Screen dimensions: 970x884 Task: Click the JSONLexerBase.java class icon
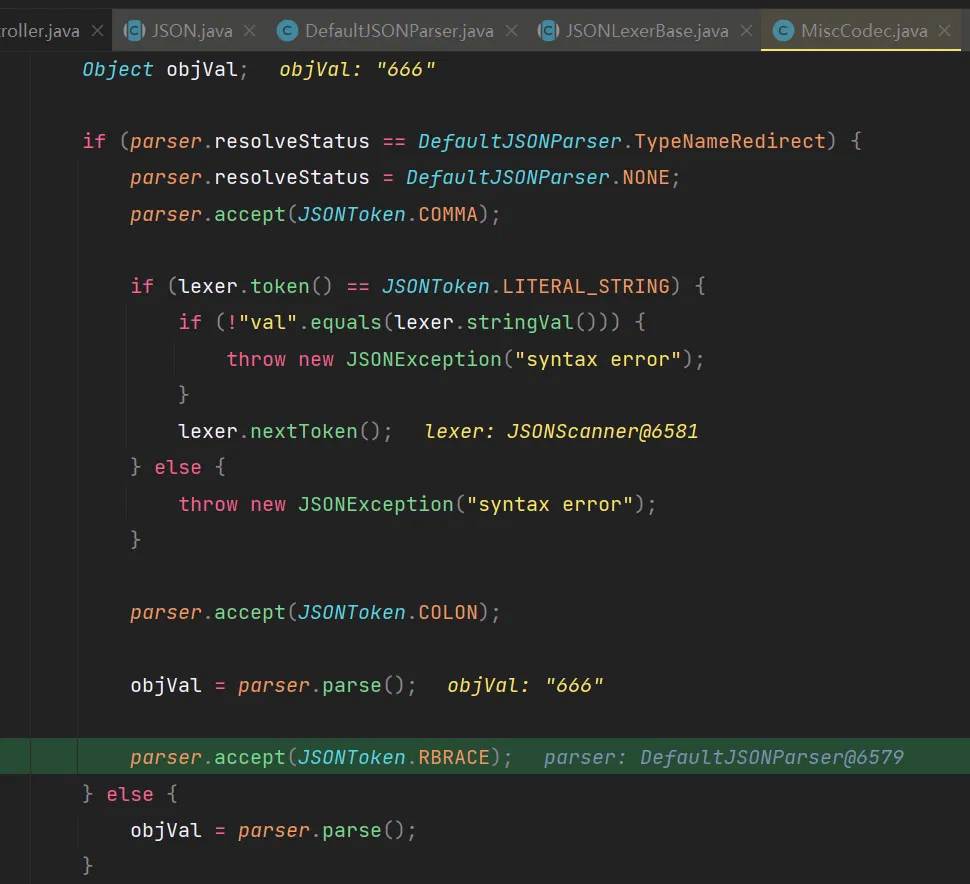[x=548, y=31]
